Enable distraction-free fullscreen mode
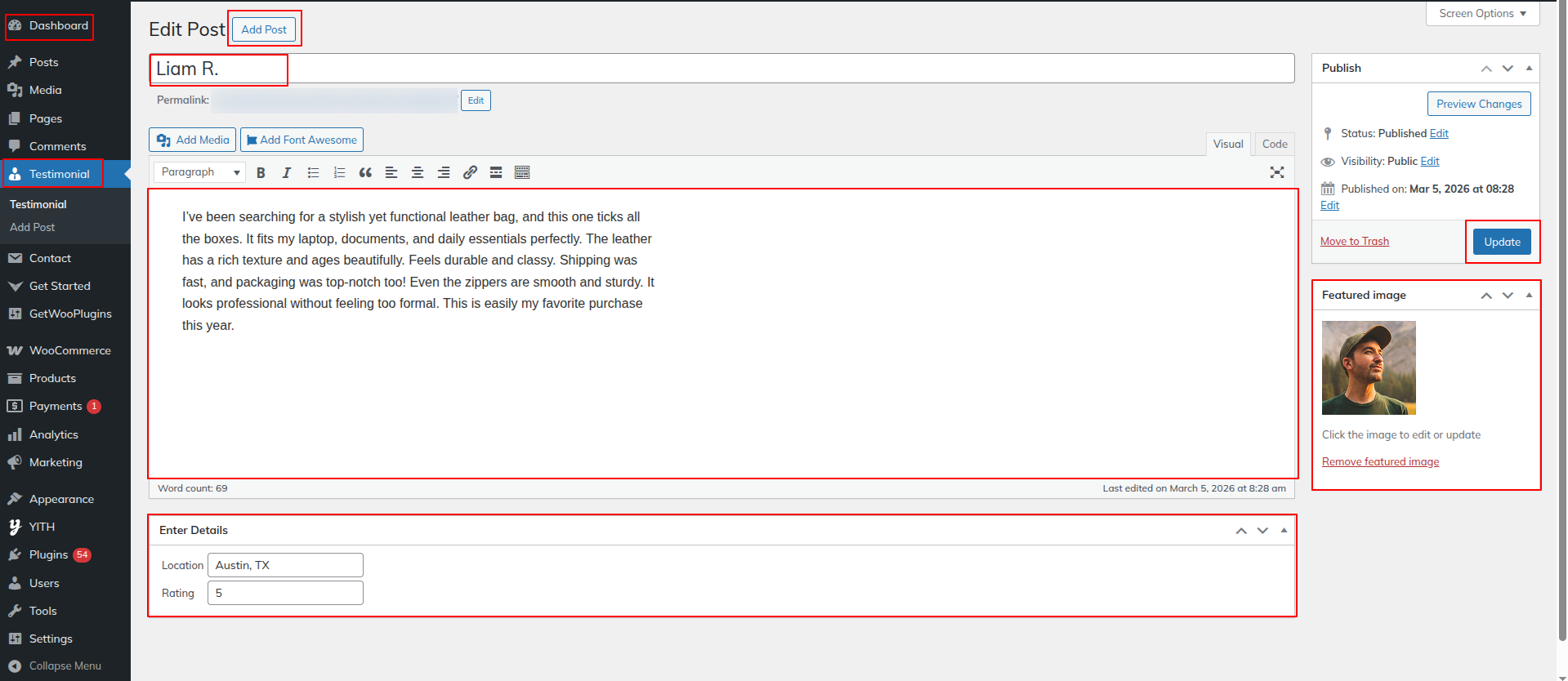The height and width of the screenshot is (681, 1568). click(1277, 172)
